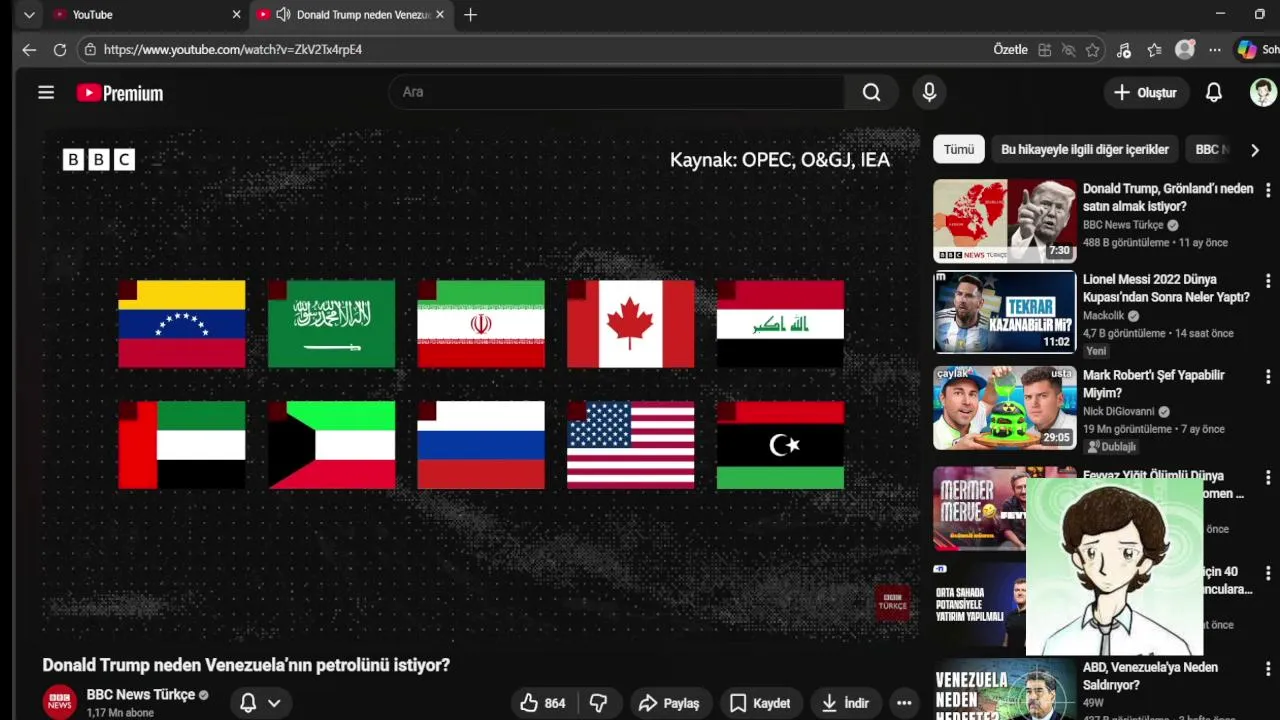Click the Oluştur create button

[1146, 92]
